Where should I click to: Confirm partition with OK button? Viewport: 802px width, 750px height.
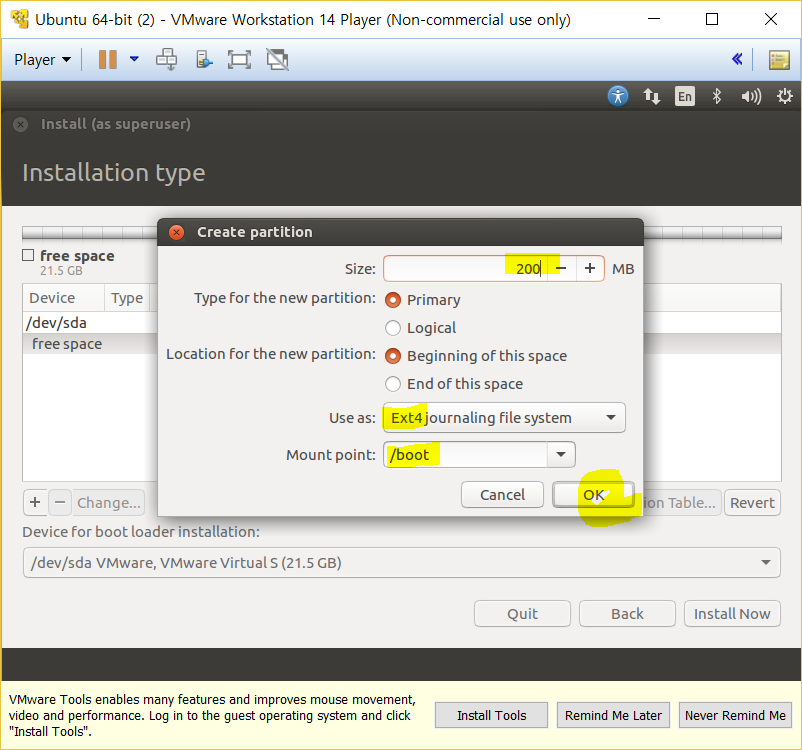click(594, 495)
